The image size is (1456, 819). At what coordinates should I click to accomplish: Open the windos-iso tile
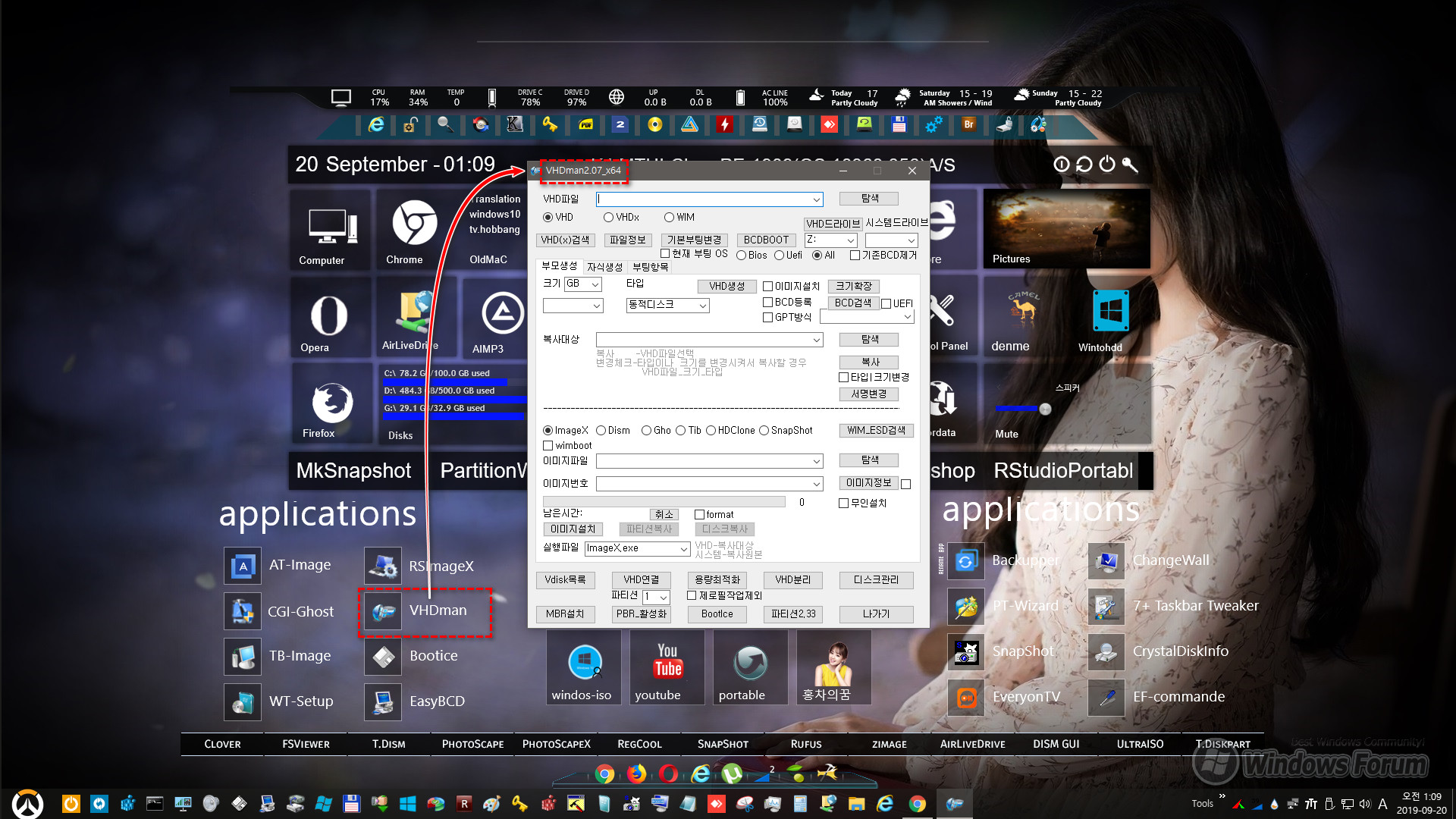pos(584,667)
